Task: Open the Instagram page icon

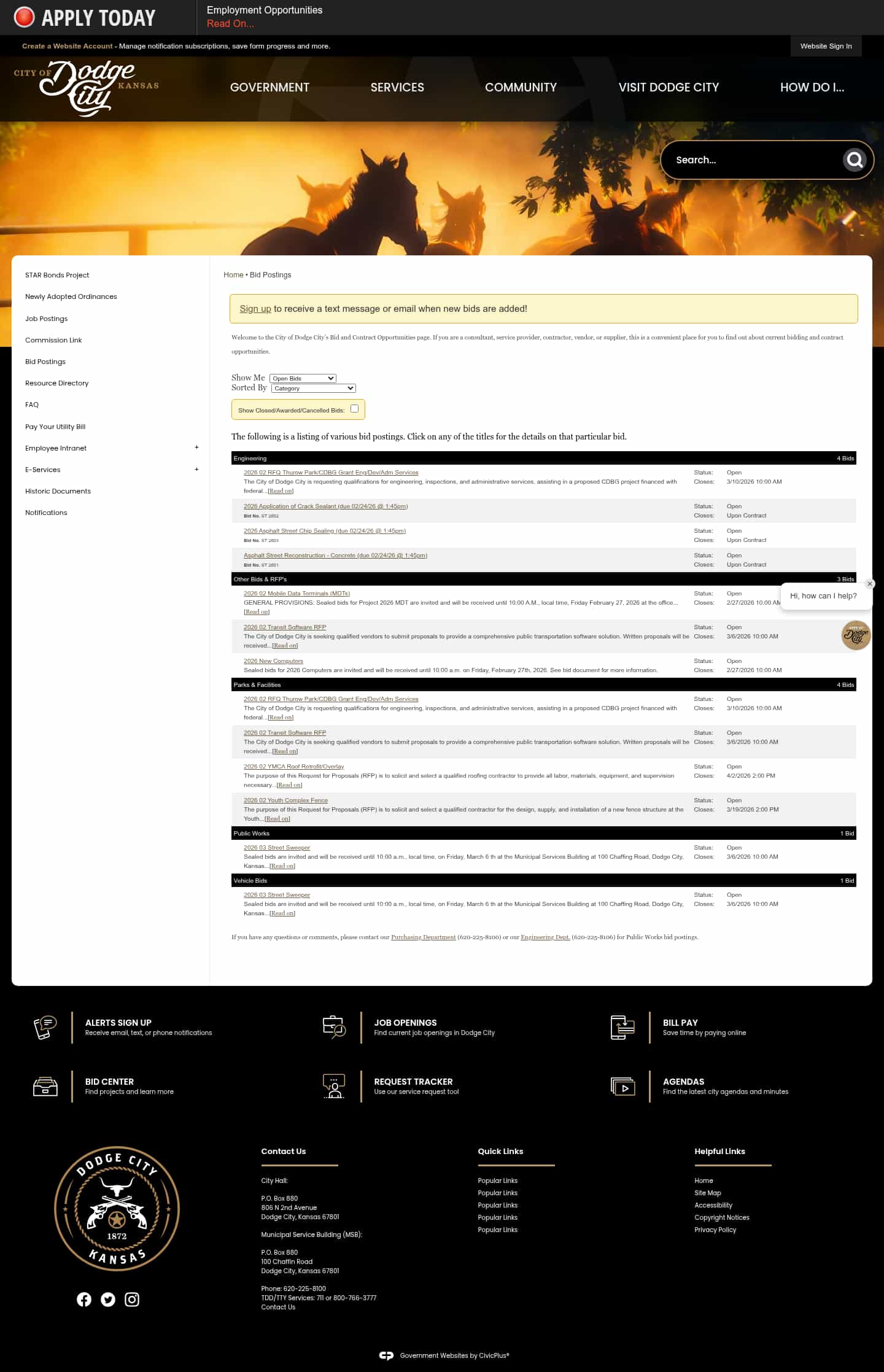Action: pos(132,1299)
